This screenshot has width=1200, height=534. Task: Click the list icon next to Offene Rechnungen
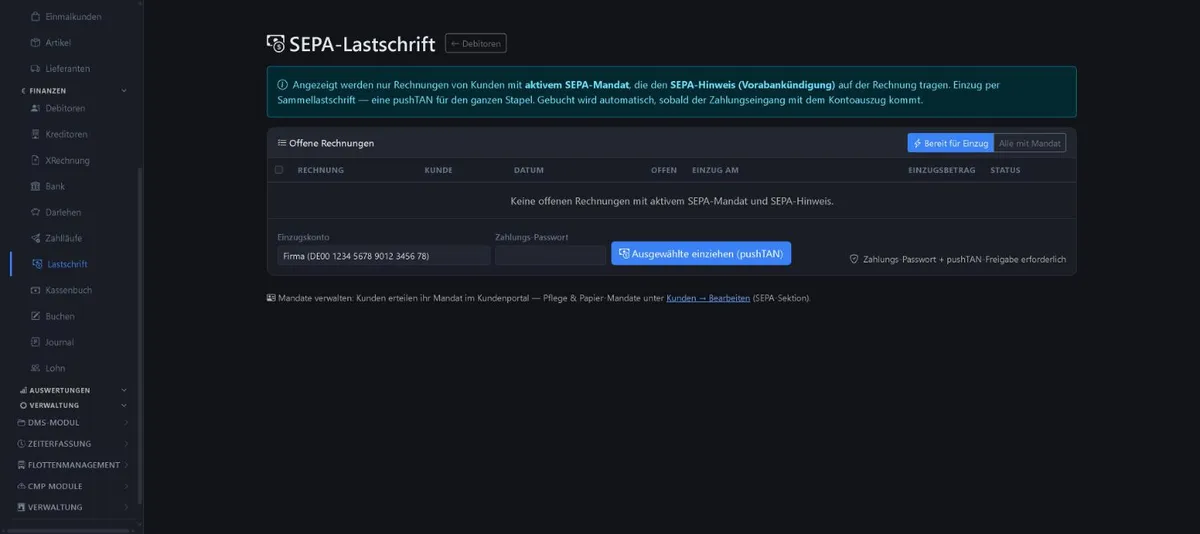point(282,143)
